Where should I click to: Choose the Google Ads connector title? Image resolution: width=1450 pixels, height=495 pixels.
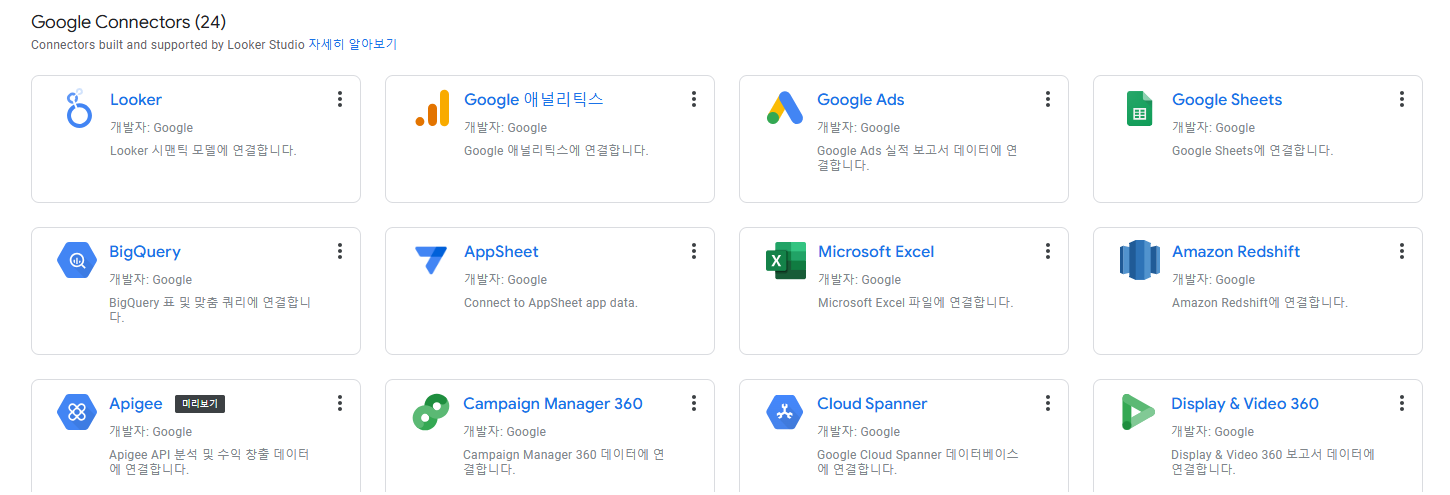coord(861,100)
